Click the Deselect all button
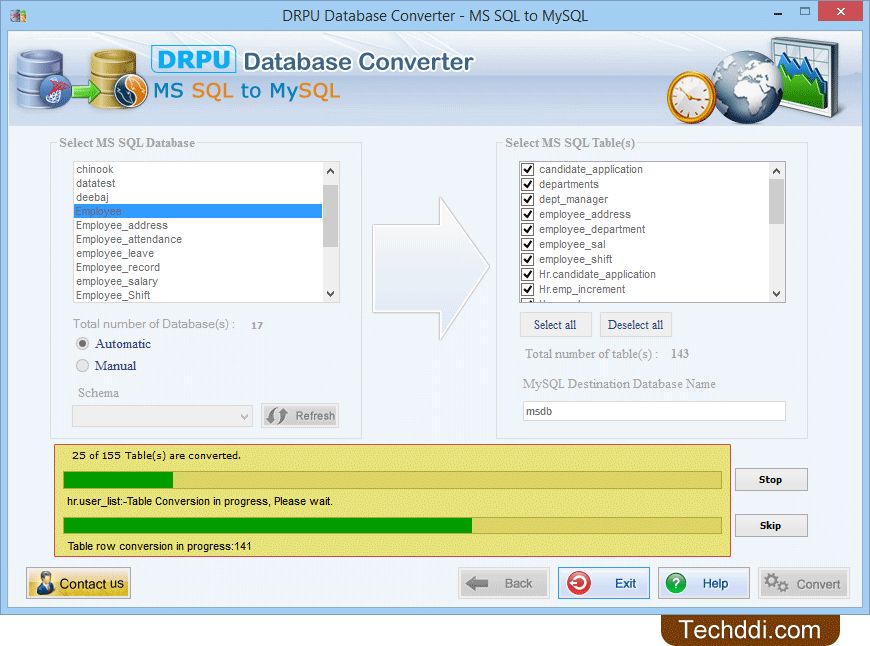Image resolution: width=870 pixels, height=646 pixels. (x=635, y=325)
